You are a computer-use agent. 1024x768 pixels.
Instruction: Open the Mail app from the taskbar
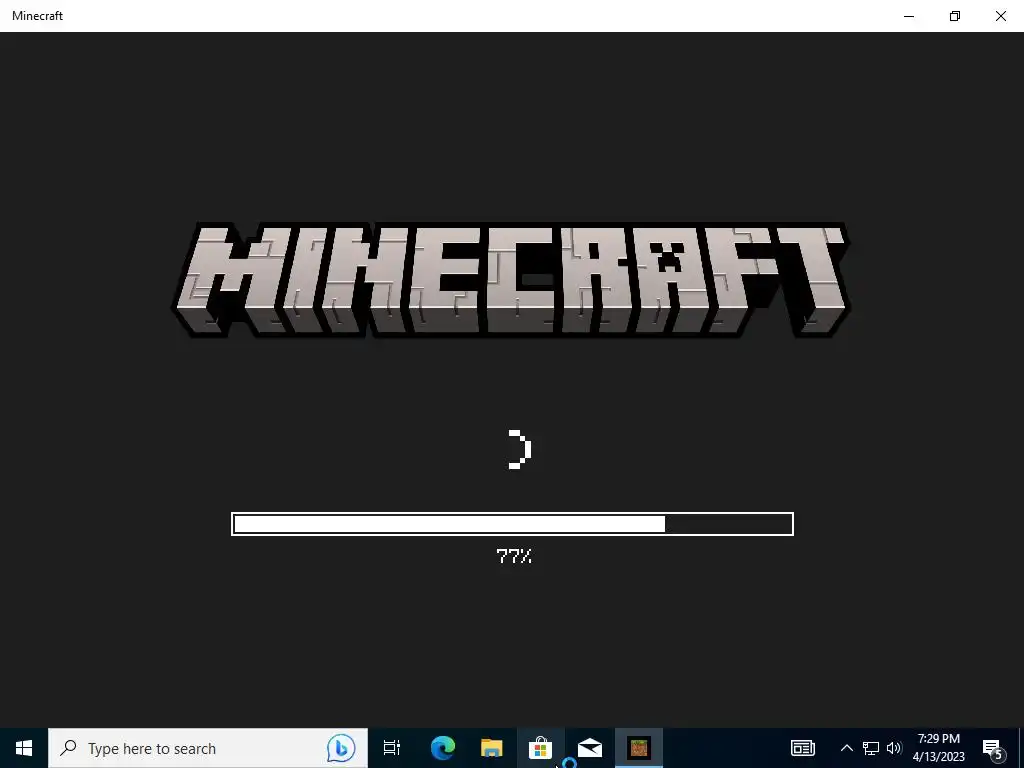pos(590,748)
